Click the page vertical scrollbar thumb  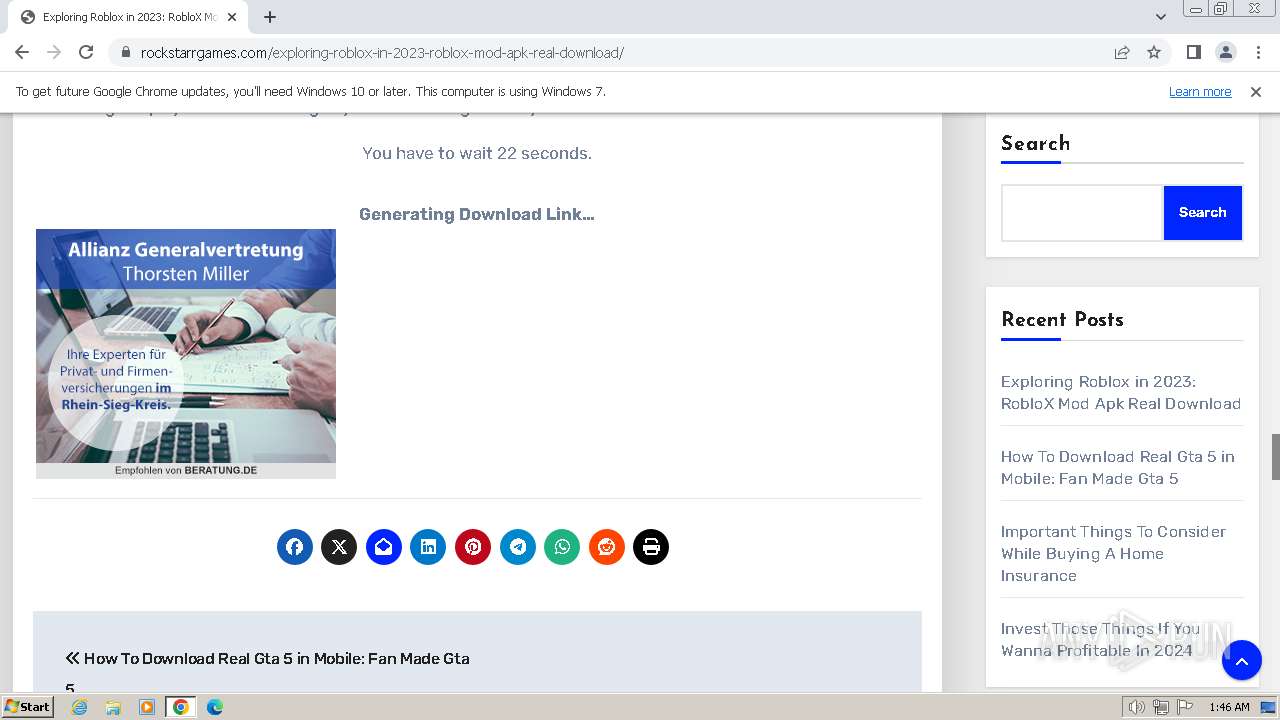tap(1275, 457)
